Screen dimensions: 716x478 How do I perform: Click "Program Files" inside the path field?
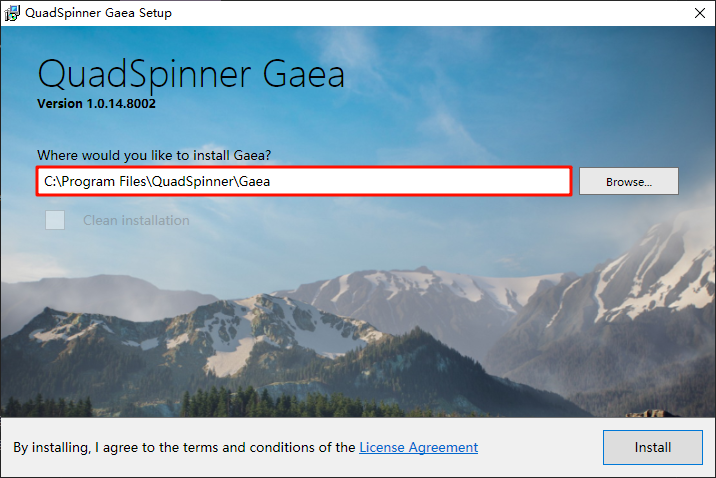[102, 181]
